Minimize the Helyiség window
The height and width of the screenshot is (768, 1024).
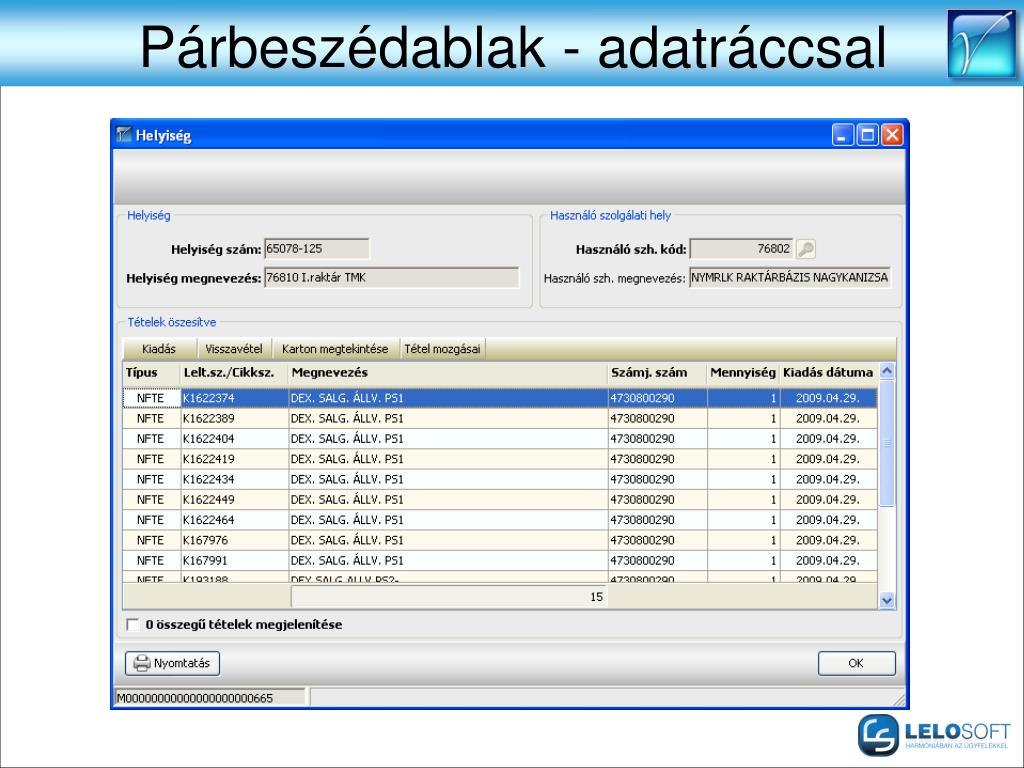(842, 135)
